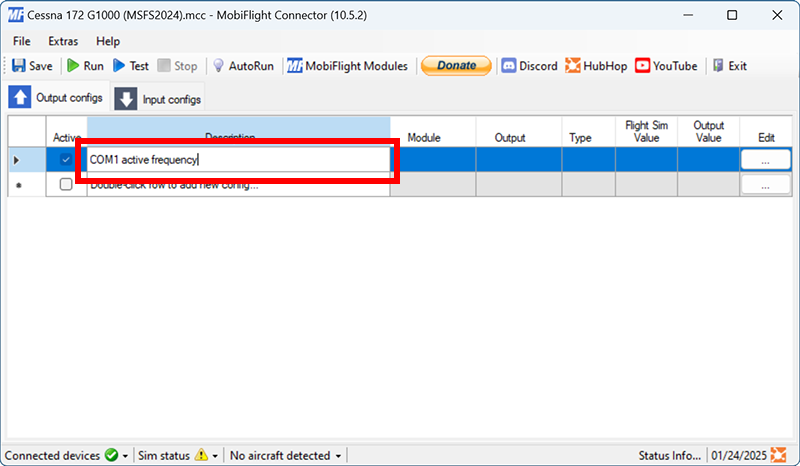Select the COM1 row via its arrow header
The image size is (800, 466).
(27, 160)
